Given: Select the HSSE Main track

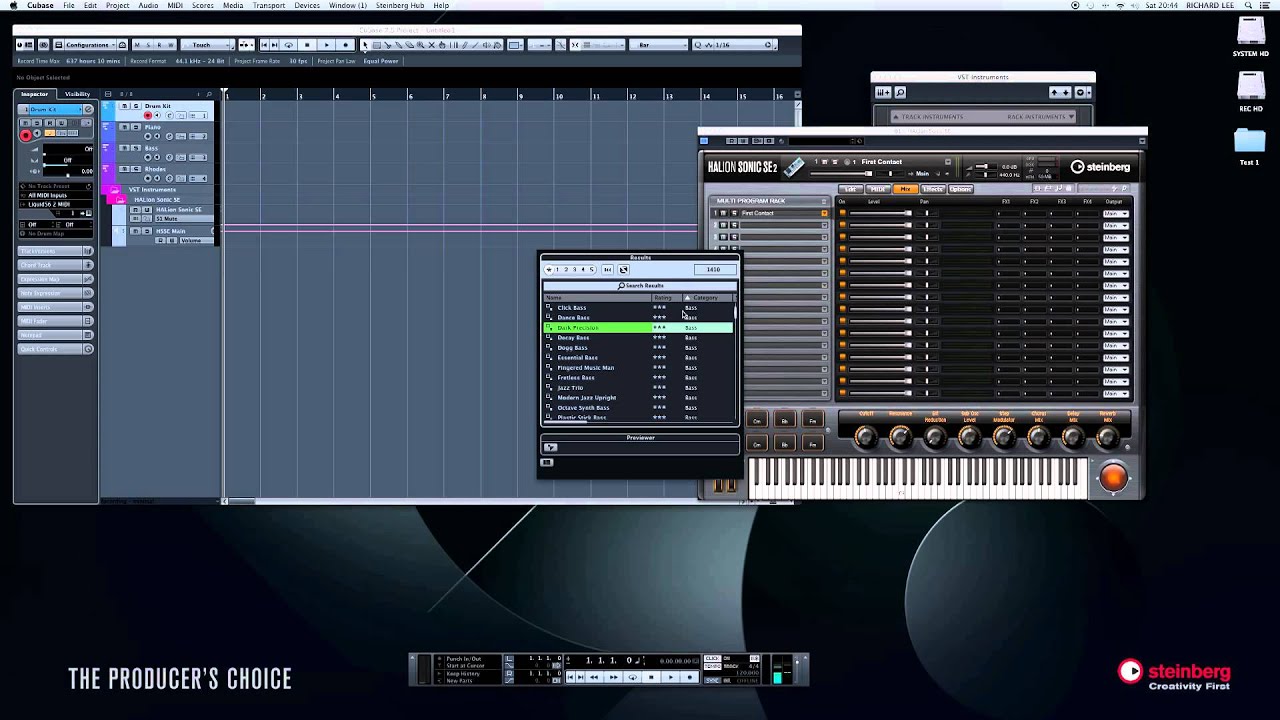Looking at the screenshot, I should (170, 231).
